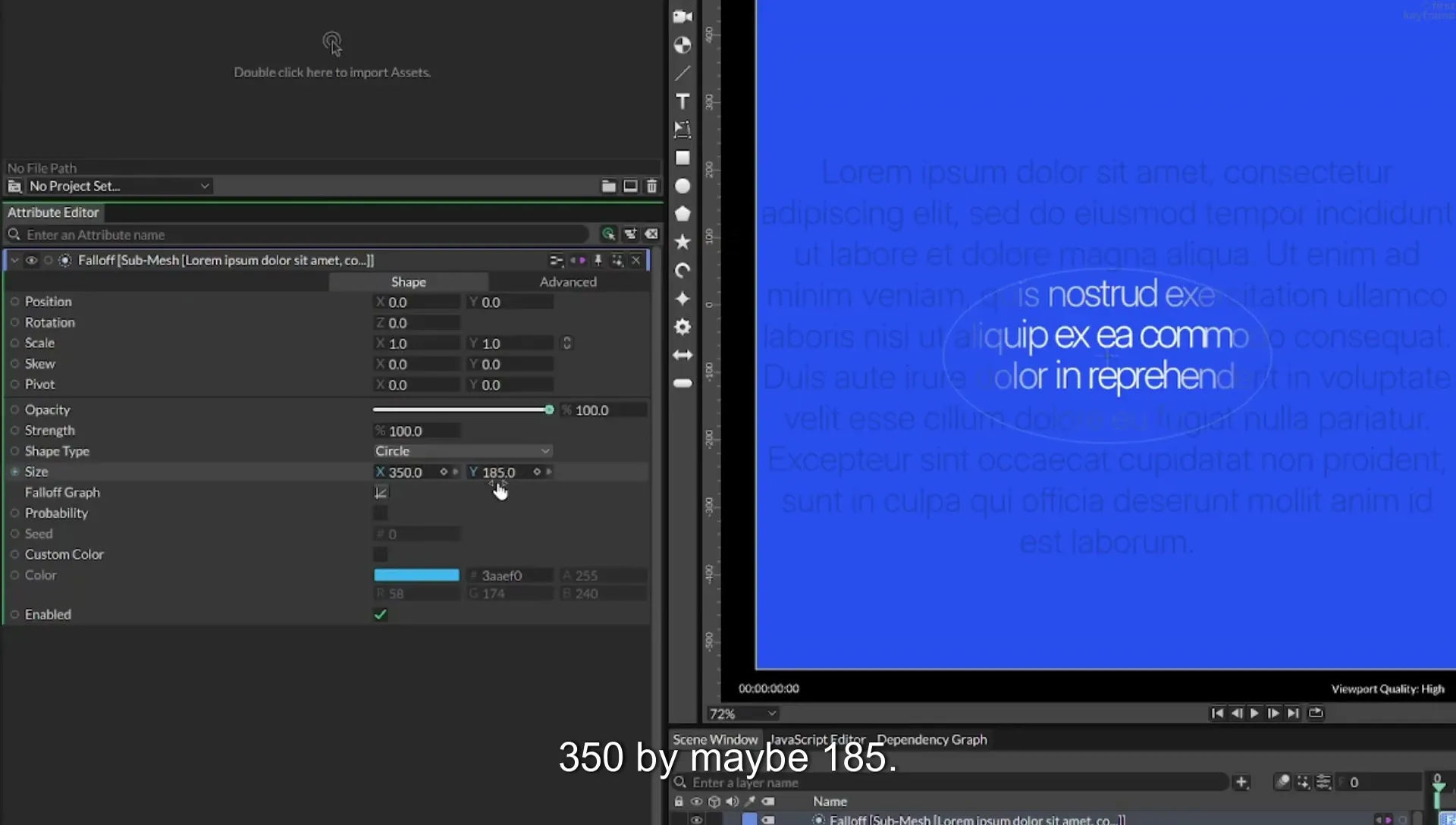Open the No Project Set dropdown
Viewport: 1456px width, 825px height.
[118, 186]
